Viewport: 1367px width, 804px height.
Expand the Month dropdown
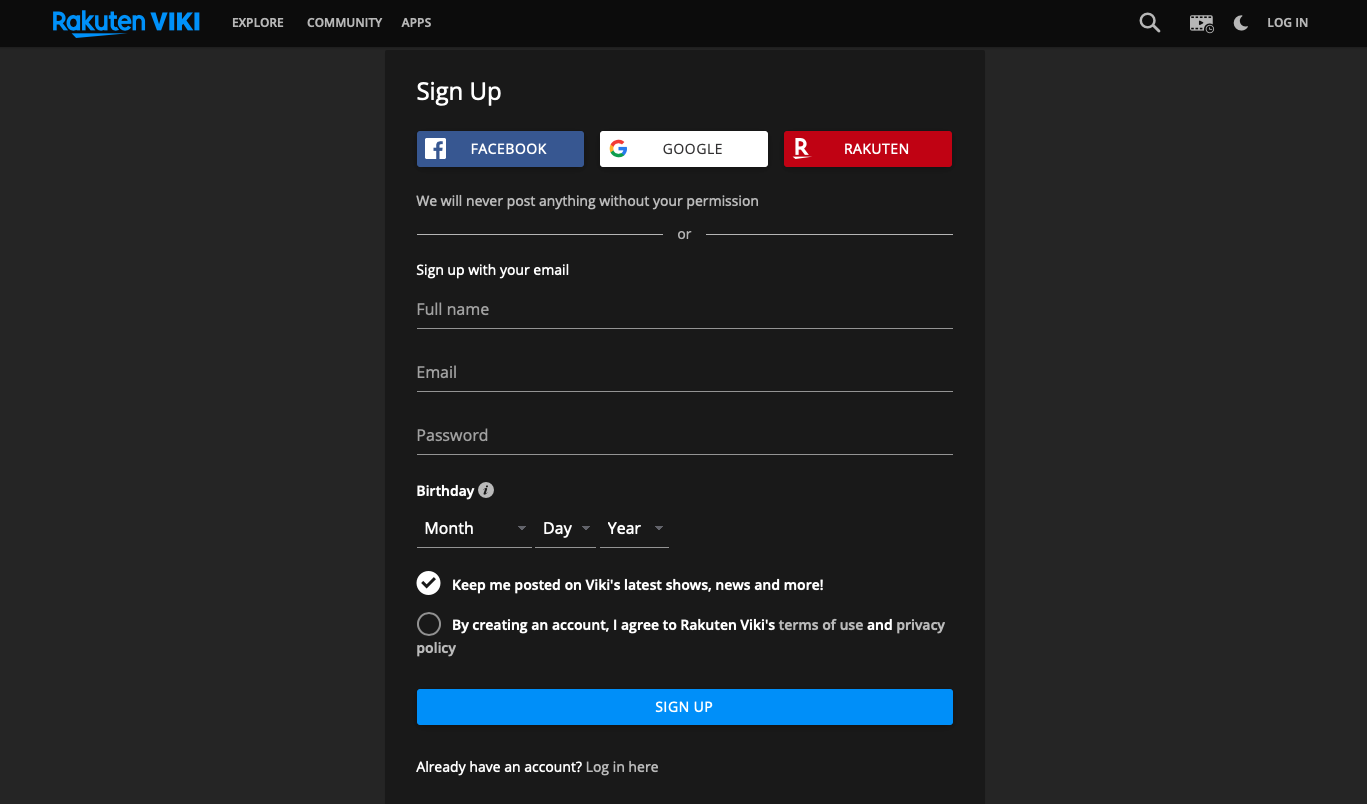click(x=474, y=529)
